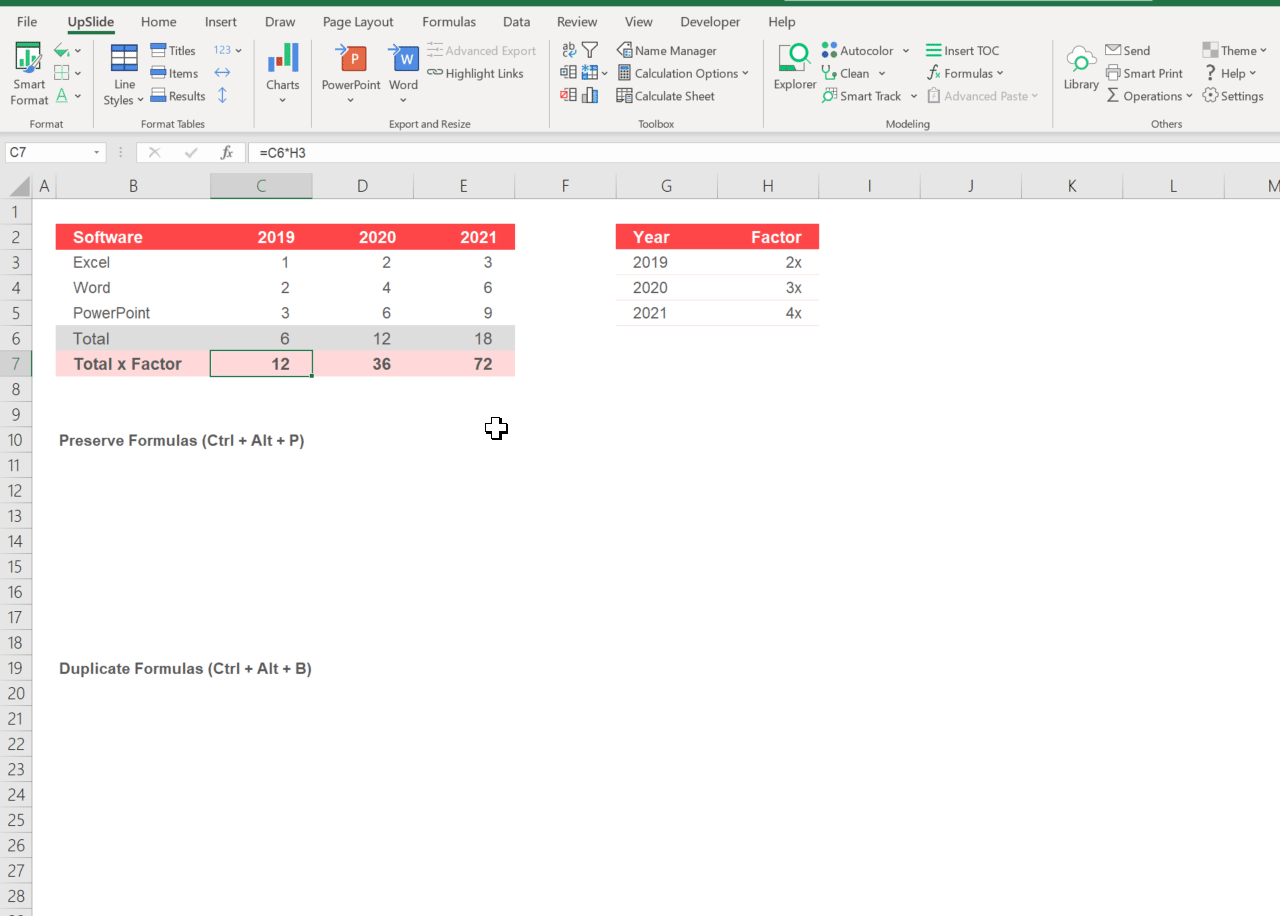Open the Explorer tool
The image size is (1280, 916).
point(795,68)
